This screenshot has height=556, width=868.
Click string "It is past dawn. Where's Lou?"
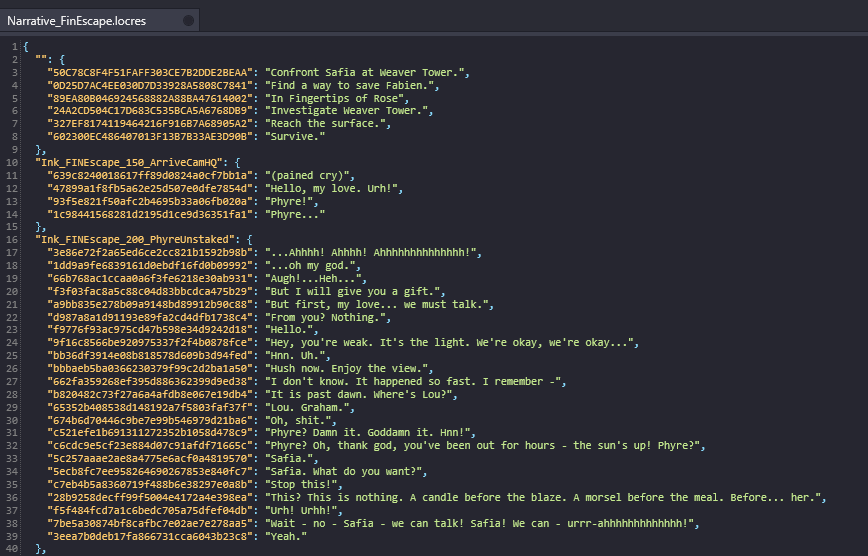[x=358, y=394]
